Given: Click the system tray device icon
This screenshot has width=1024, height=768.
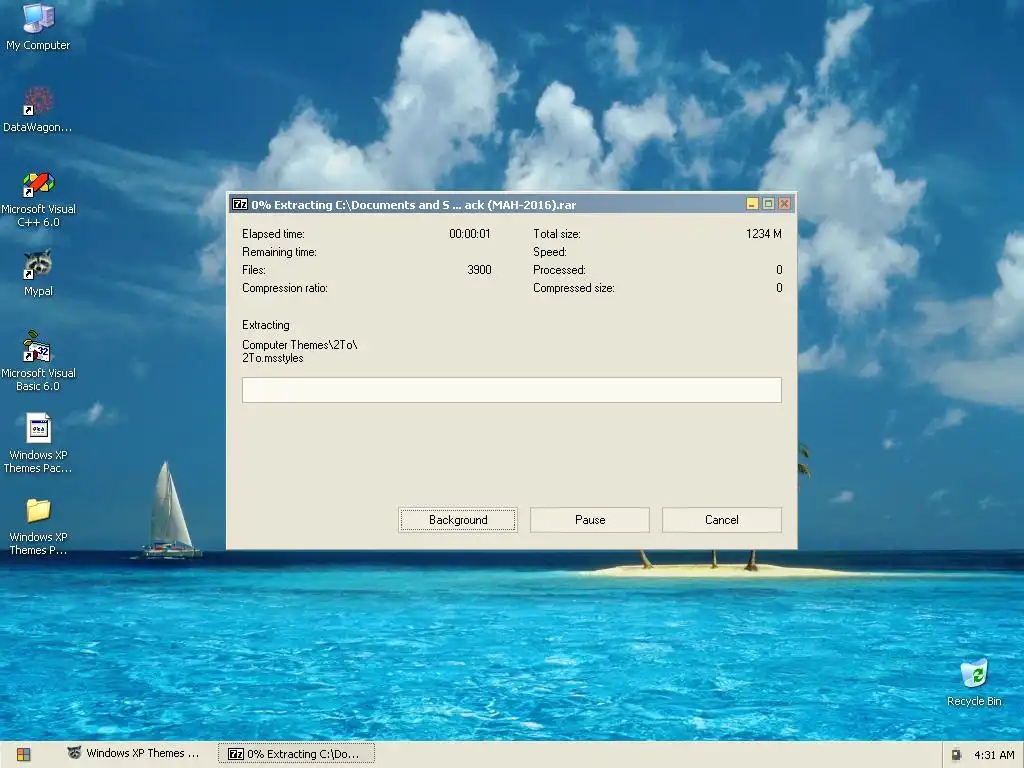Looking at the screenshot, I should click(956, 755).
